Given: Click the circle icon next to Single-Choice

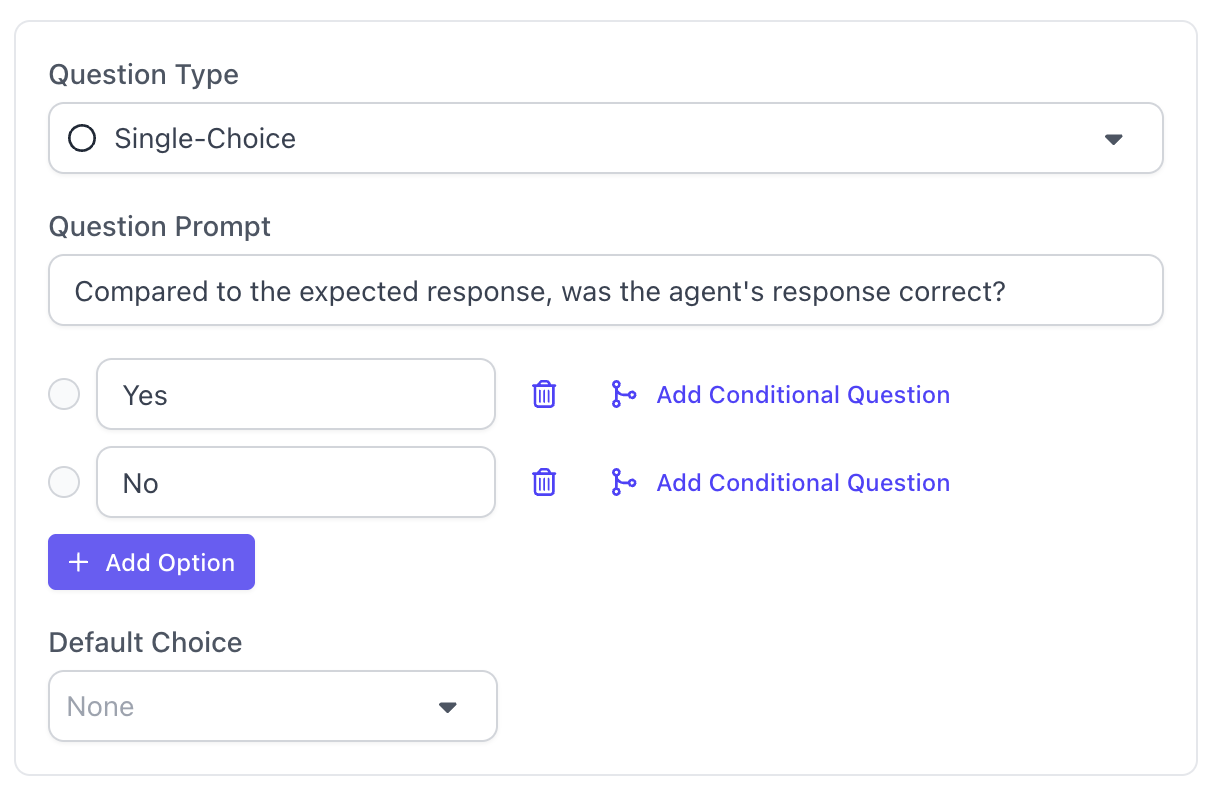Looking at the screenshot, I should point(82,138).
